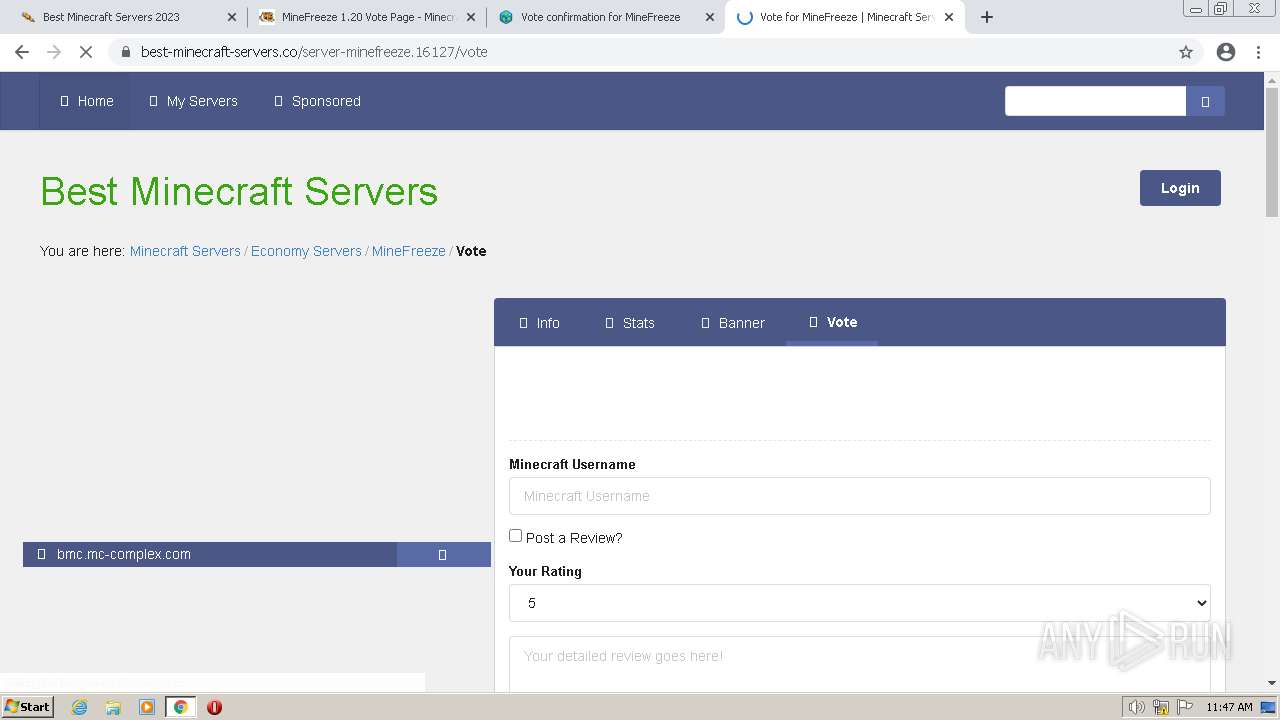Image resolution: width=1280 pixels, height=720 pixels.
Task: Click the padlock site info icon
Action: point(125,52)
